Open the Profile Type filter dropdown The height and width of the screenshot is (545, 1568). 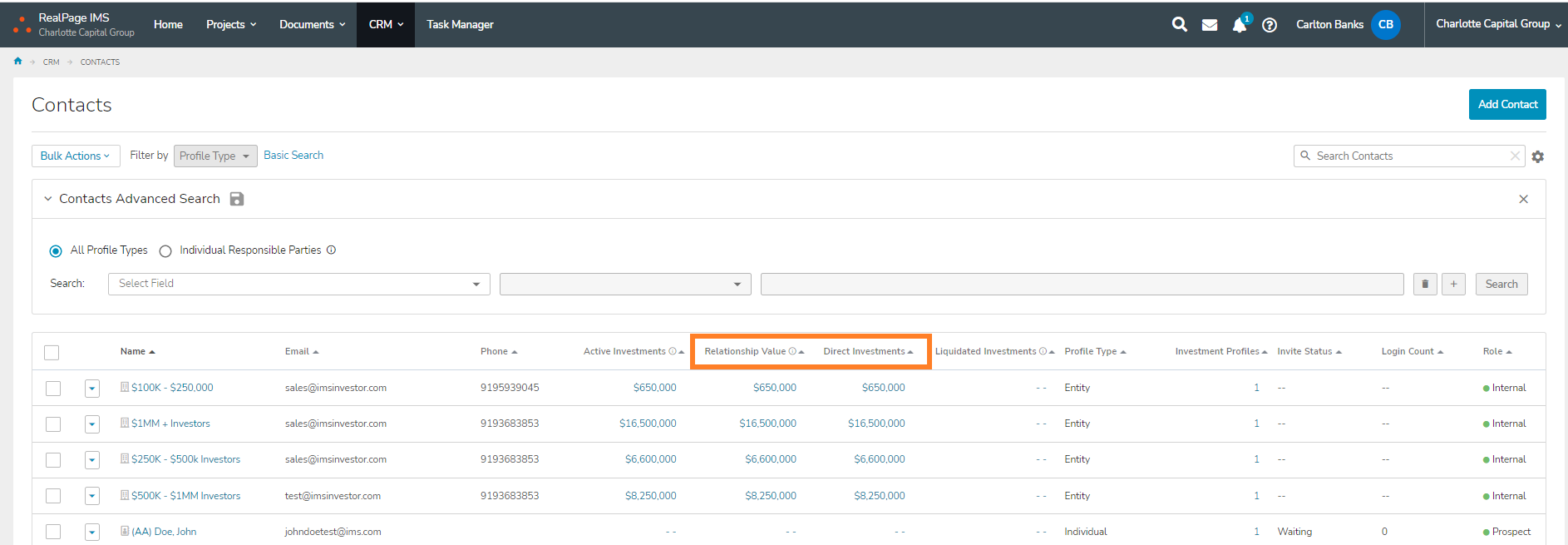pyautogui.click(x=215, y=156)
